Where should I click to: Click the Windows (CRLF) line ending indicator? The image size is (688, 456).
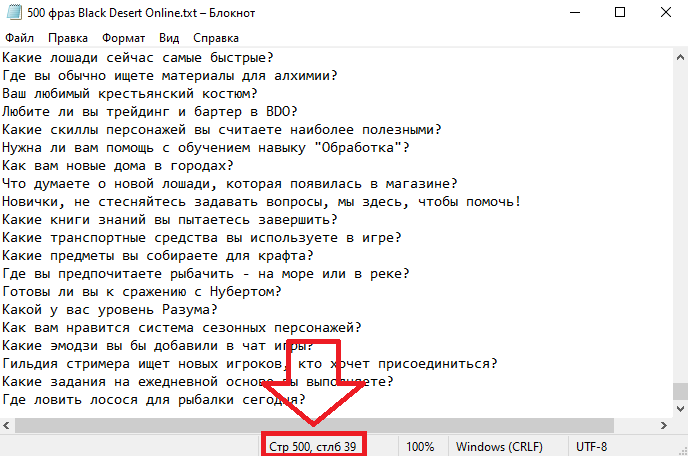(x=499, y=447)
